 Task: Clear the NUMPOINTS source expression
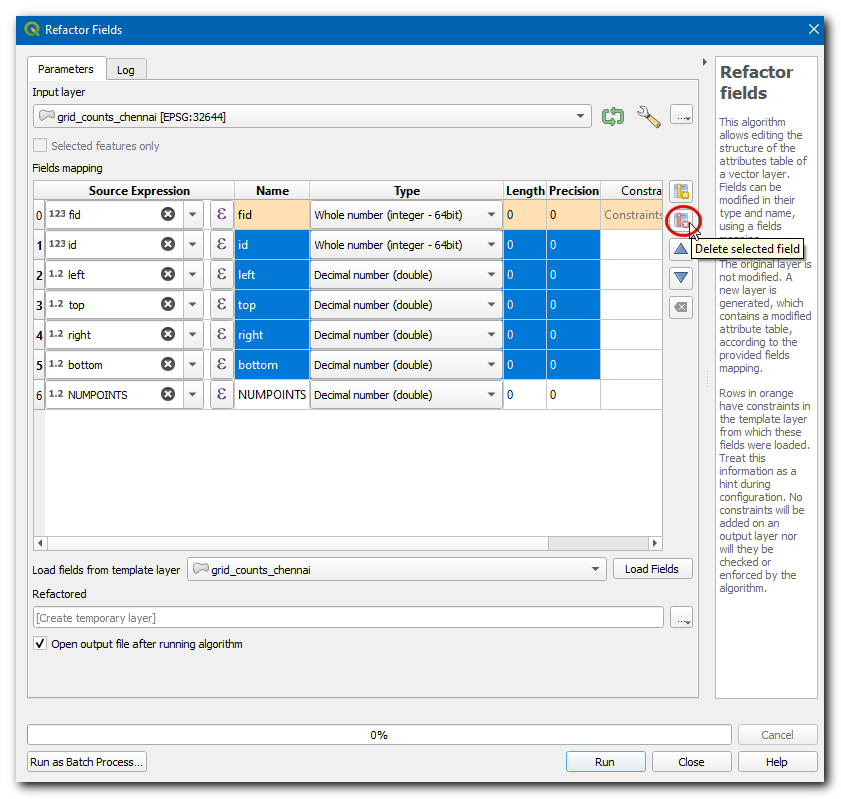(x=168, y=395)
